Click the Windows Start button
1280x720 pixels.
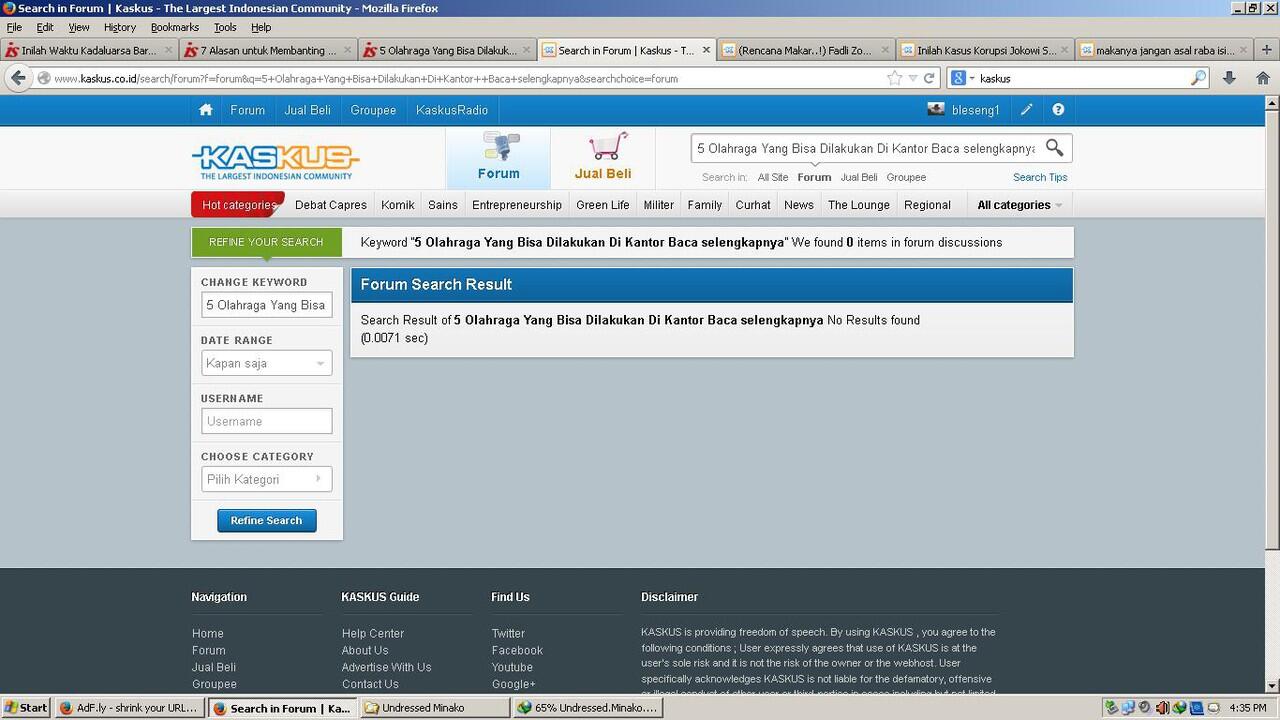point(26,708)
